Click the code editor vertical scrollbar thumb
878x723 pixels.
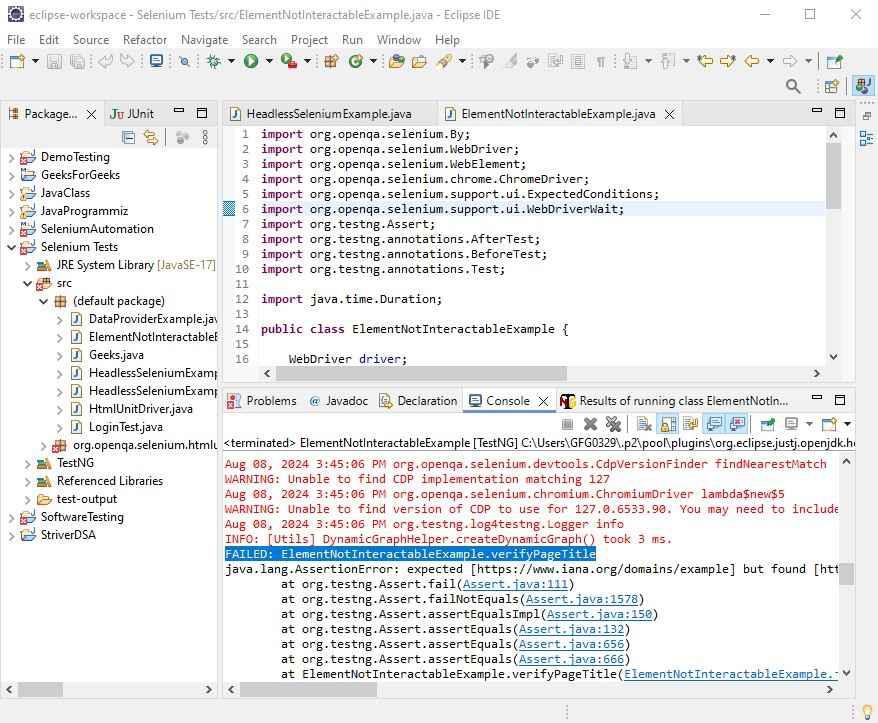pyautogui.click(x=833, y=175)
